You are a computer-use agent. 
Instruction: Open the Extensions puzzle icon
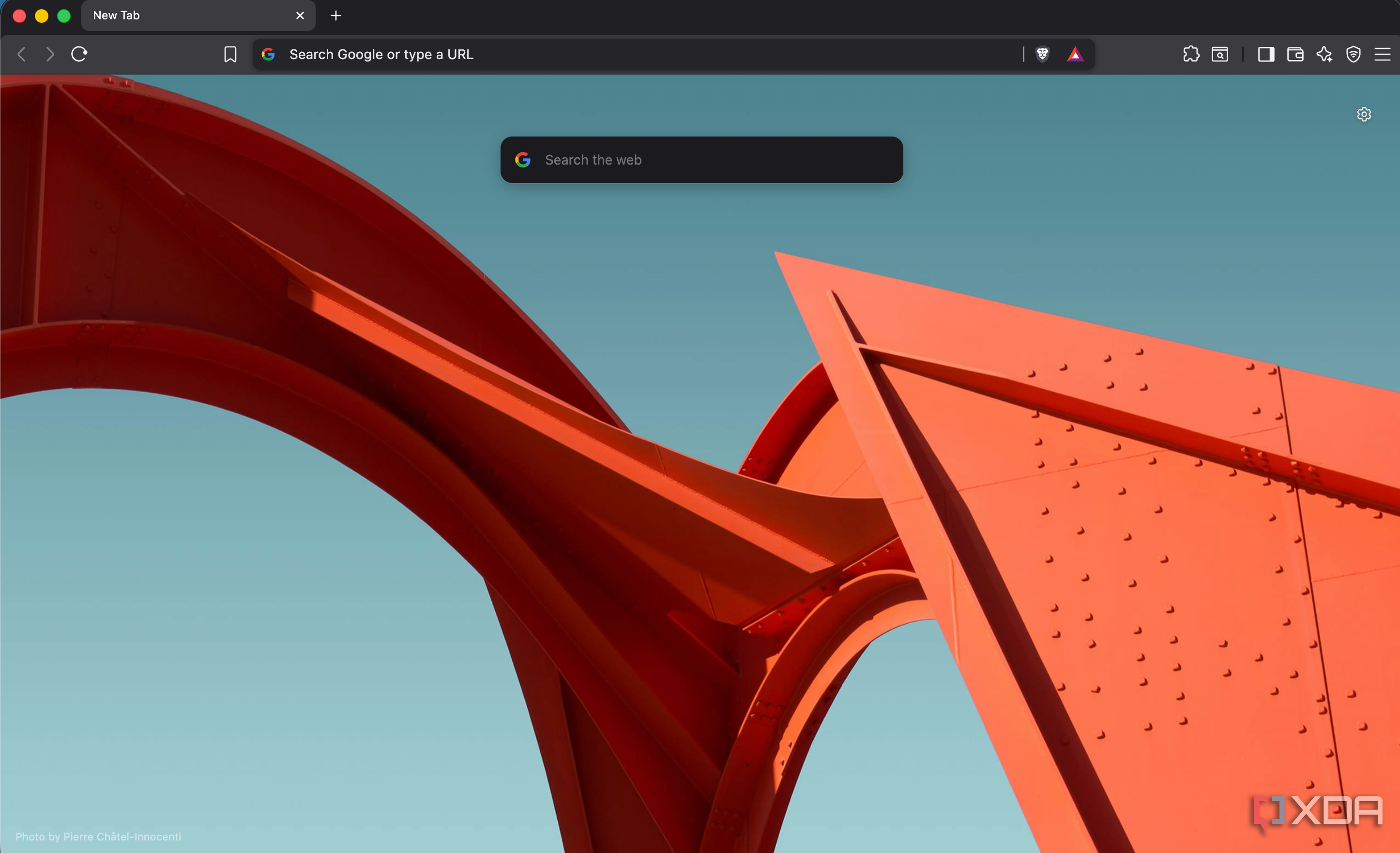pos(1191,55)
